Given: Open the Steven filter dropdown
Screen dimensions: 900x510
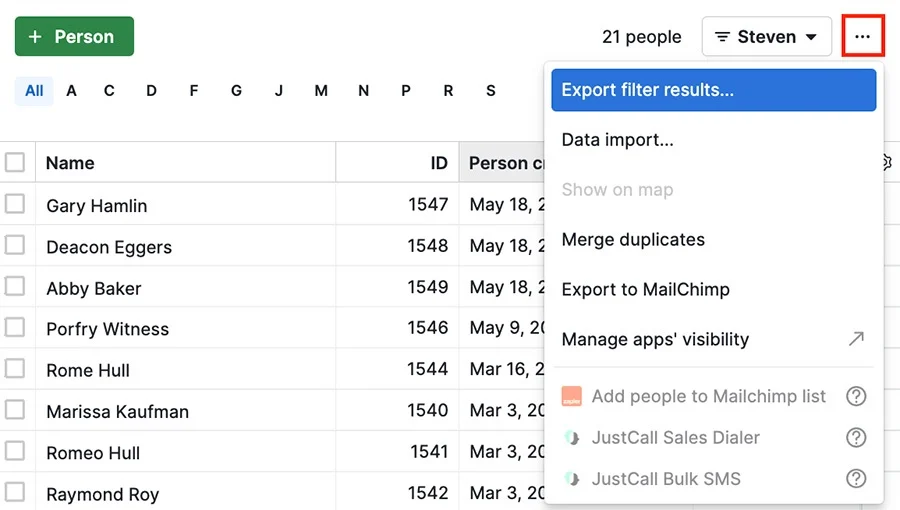Looking at the screenshot, I should [x=766, y=37].
